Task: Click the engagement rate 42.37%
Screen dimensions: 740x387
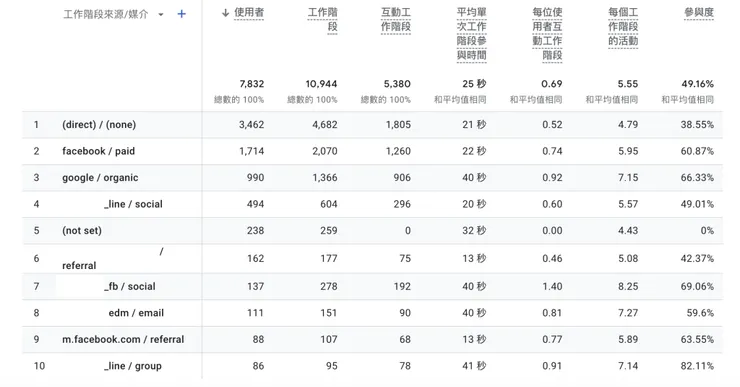Action: click(x=698, y=258)
